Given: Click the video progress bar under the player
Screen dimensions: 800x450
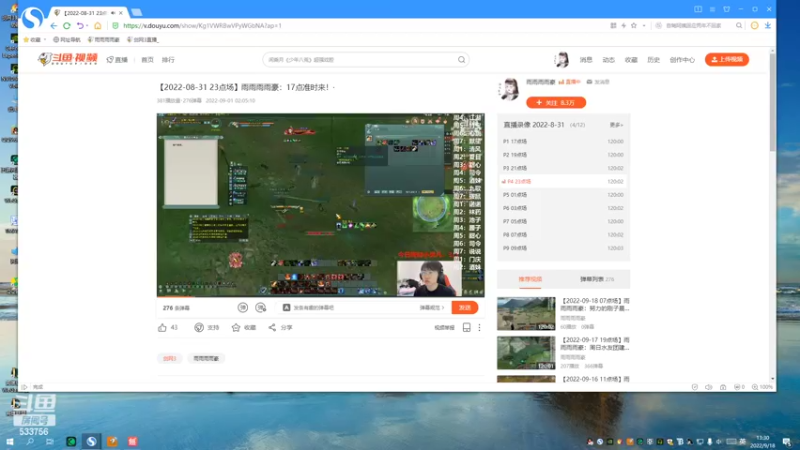Looking at the screenshot, I should coord(320,296).
